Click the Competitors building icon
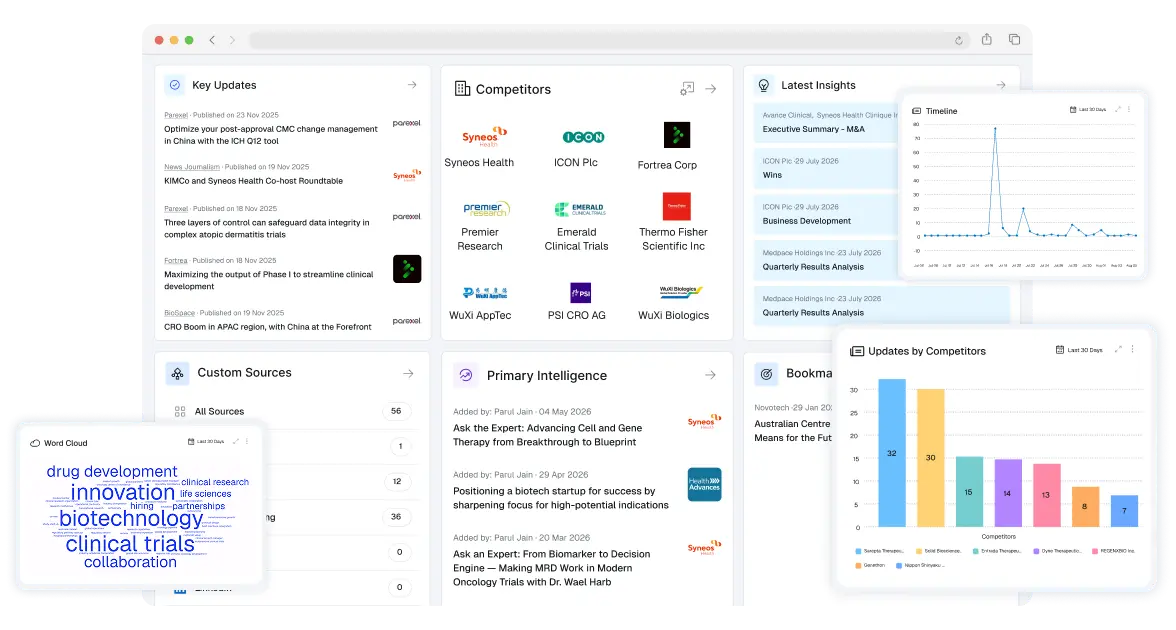 (x=462, y=88)
